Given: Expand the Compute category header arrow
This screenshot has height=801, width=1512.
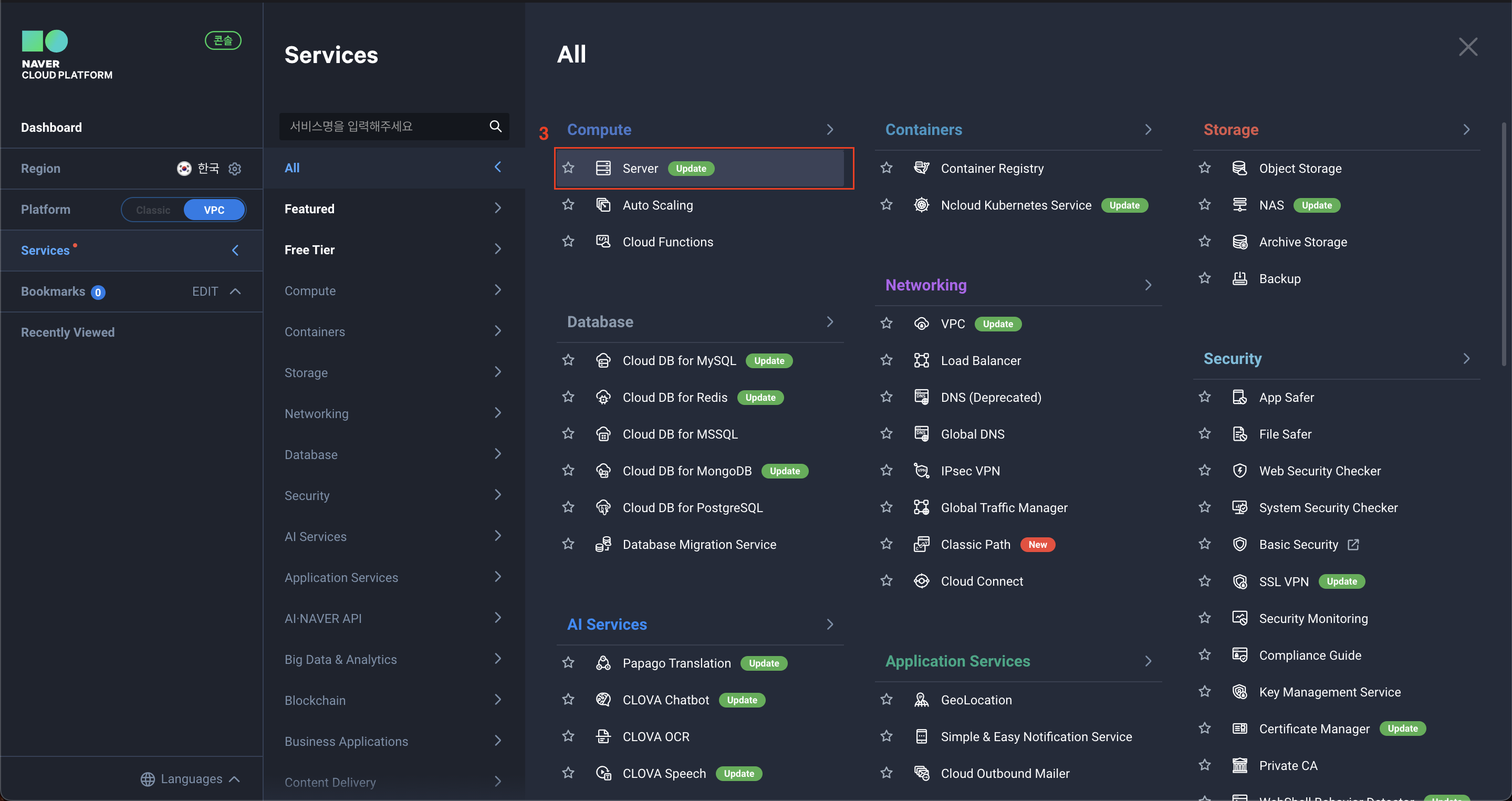Looking at the screenshot, I should click(x=829, y=130).
